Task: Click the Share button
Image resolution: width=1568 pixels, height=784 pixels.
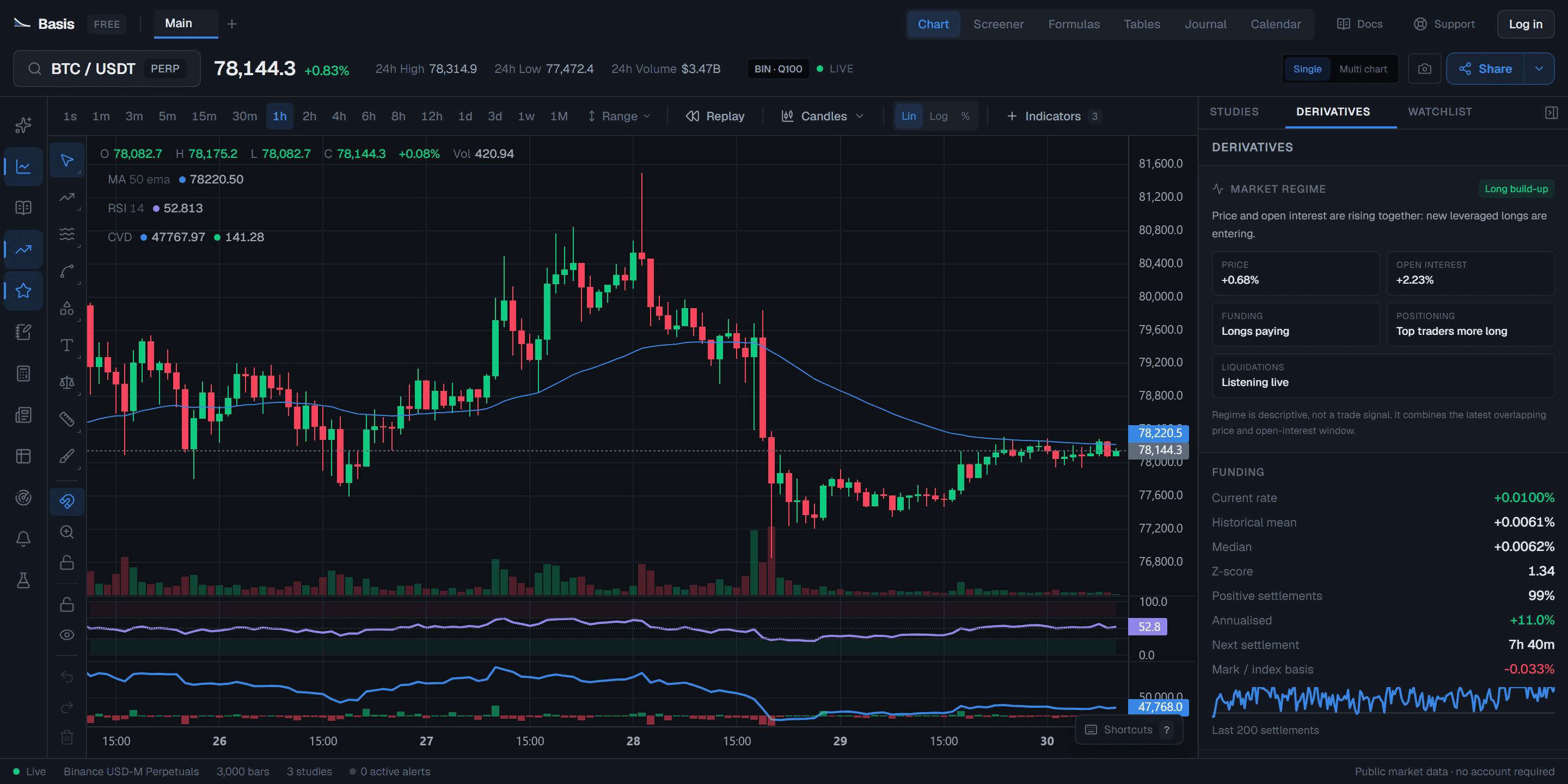Action: tap(1485, 69)
